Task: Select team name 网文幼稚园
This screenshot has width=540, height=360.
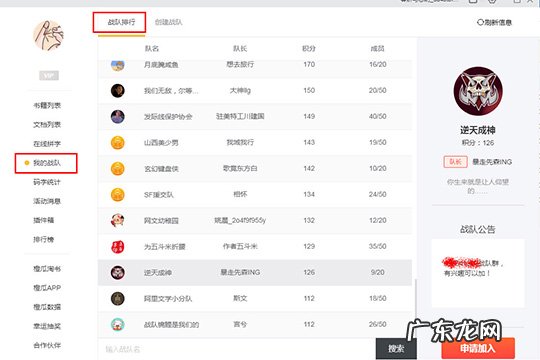Action: point(161,221)
